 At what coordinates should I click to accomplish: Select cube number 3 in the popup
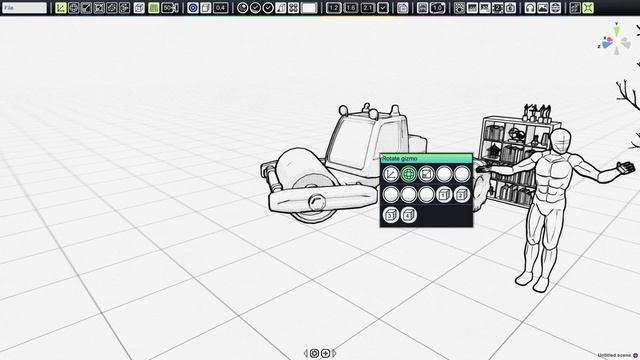[x=391, y=215]
